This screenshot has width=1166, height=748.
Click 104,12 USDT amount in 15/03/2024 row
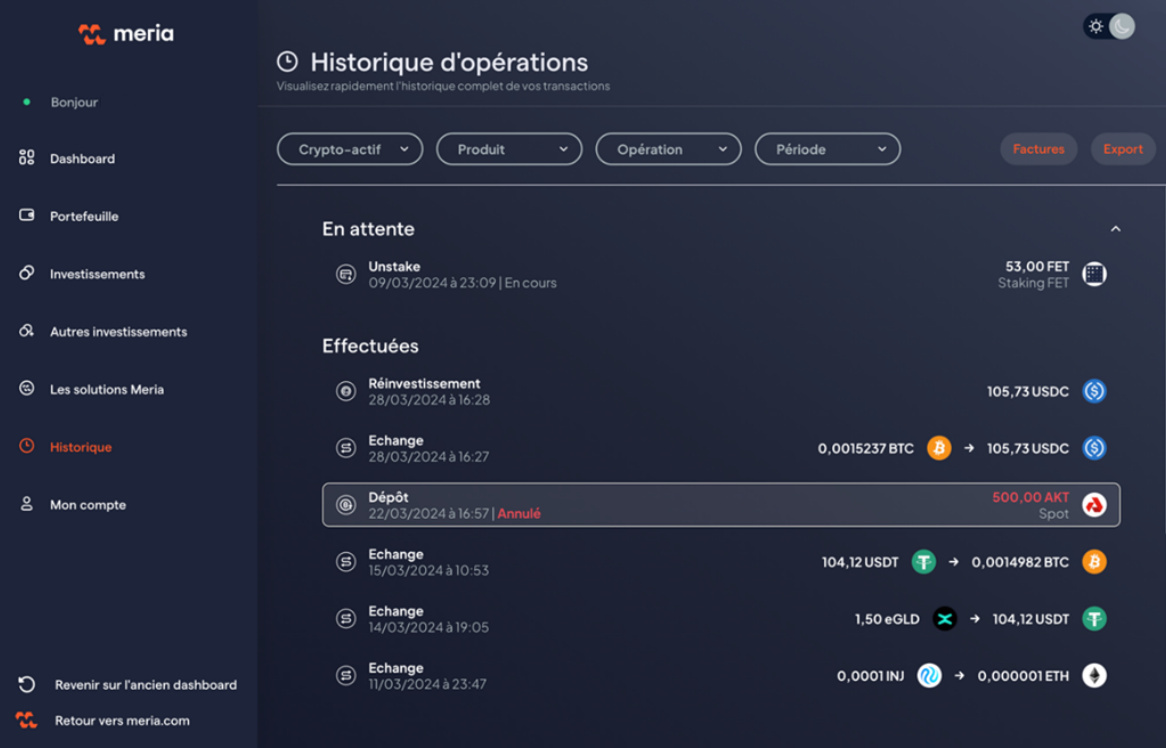click(x=860, y=562)
